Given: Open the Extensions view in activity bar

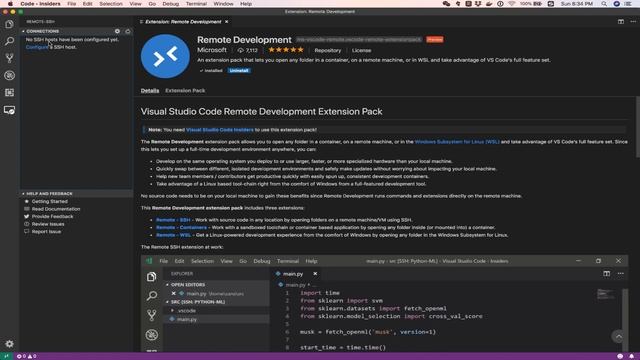Looking at the screenshot, I should coord(9,93).
